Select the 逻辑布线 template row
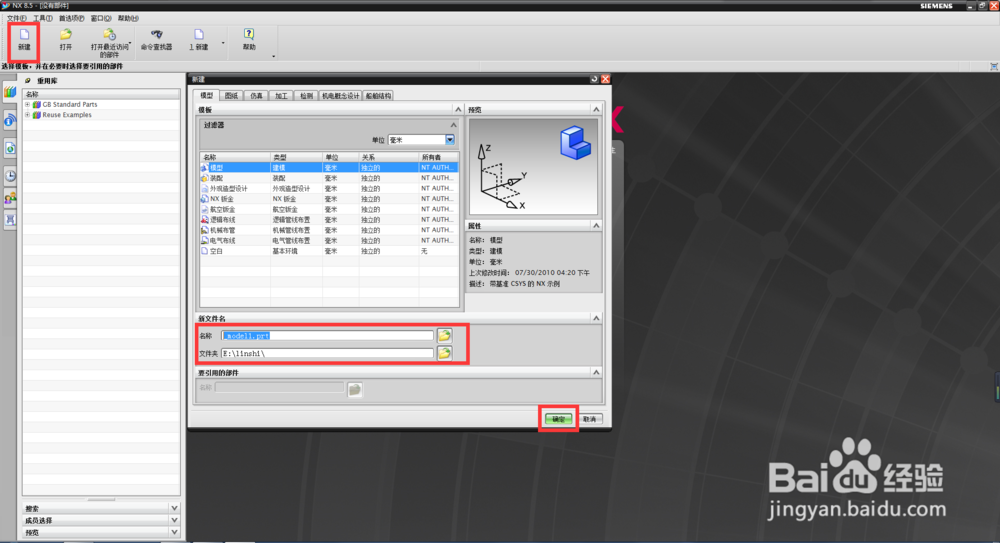 coord(329,219)
